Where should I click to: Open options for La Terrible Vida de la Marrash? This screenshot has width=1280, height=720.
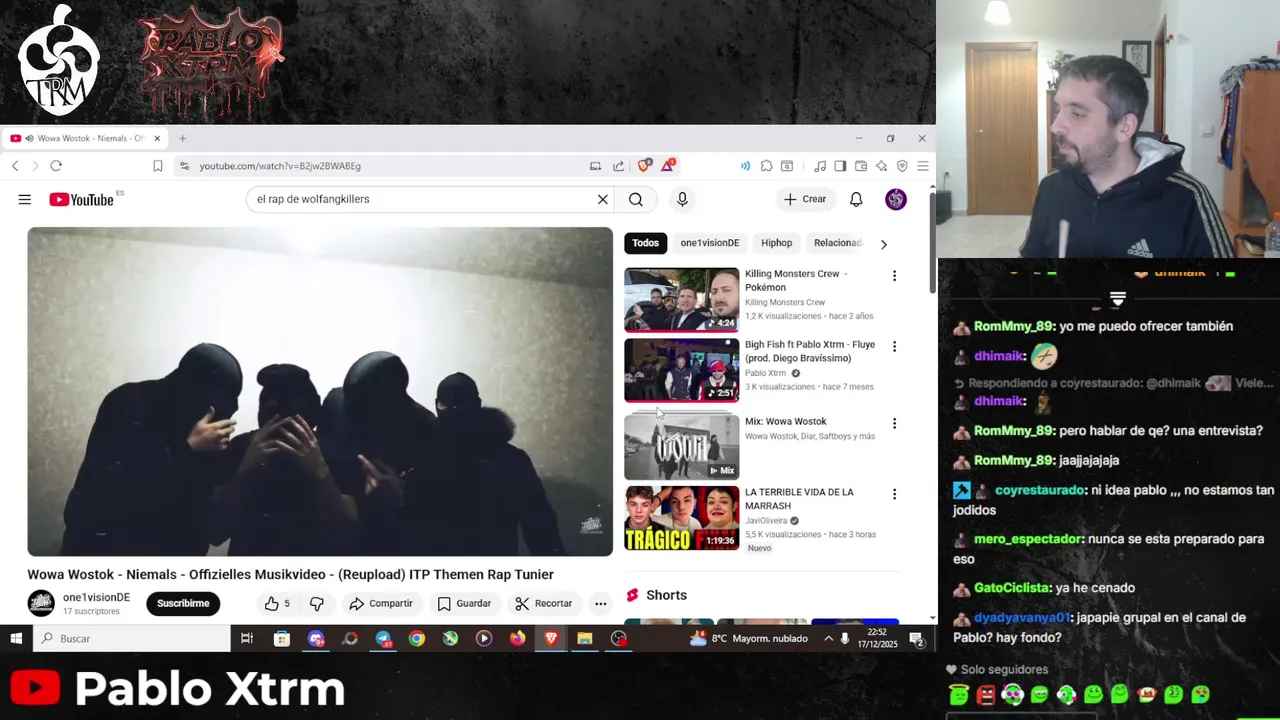(x=894, y=494)
